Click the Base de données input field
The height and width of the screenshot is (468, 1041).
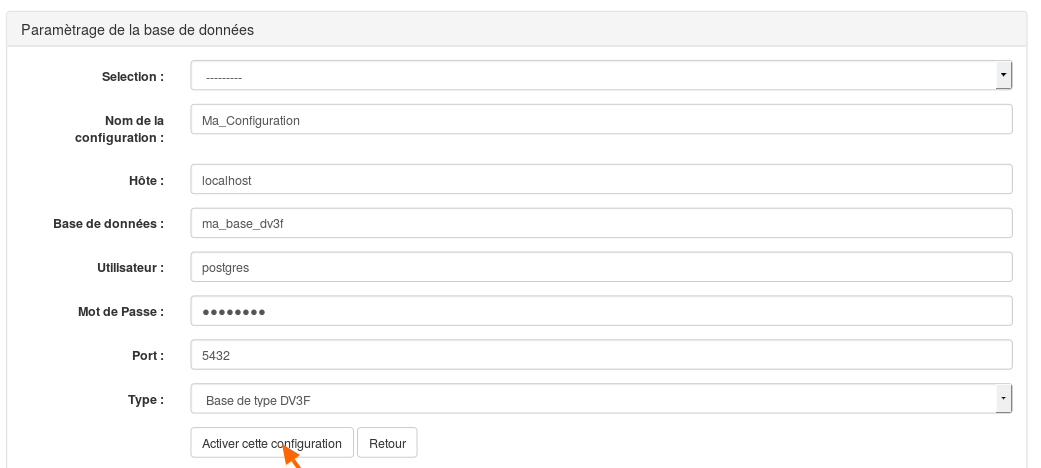(601, 223)
